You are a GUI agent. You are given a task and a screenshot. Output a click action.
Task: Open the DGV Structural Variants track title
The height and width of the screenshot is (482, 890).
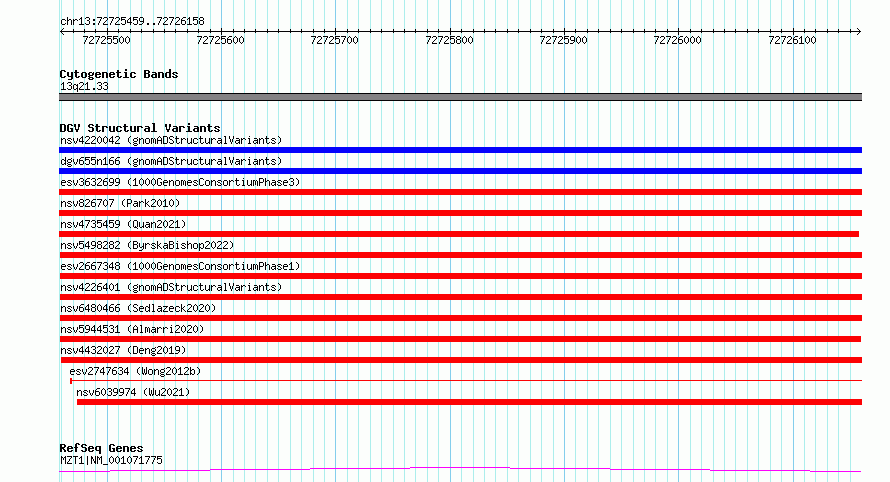[x=140, y=128]
